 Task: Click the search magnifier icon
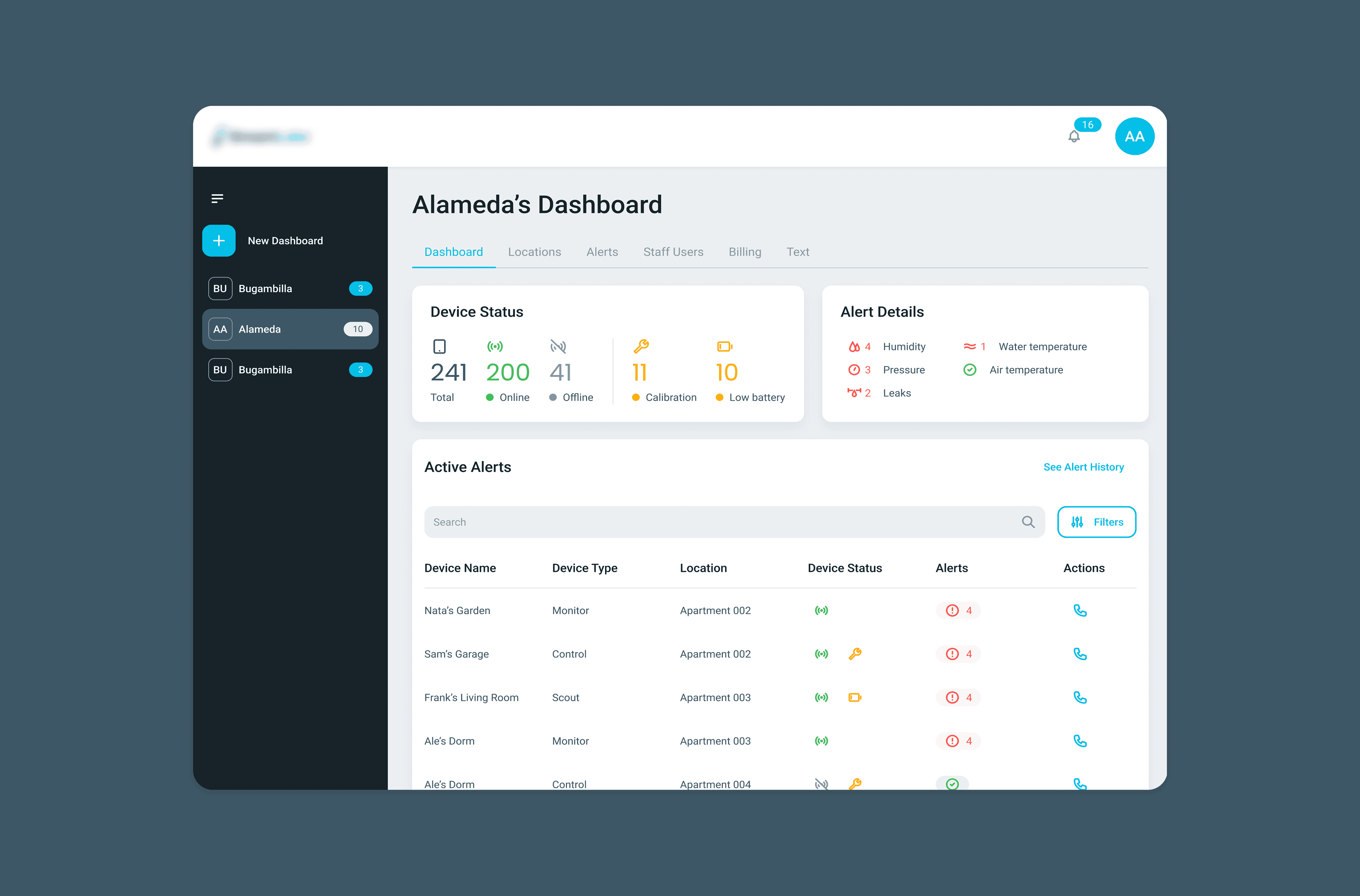pos(1028,522)
